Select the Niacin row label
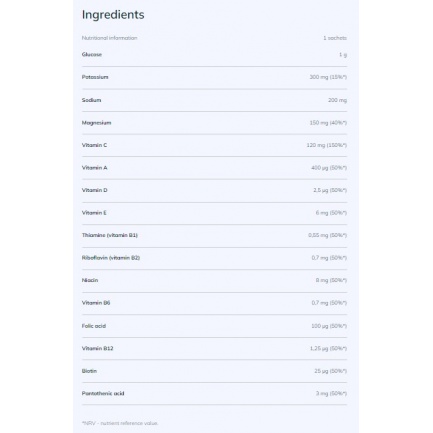The width and height of the screenshot is (433, 433). (90, 280)
